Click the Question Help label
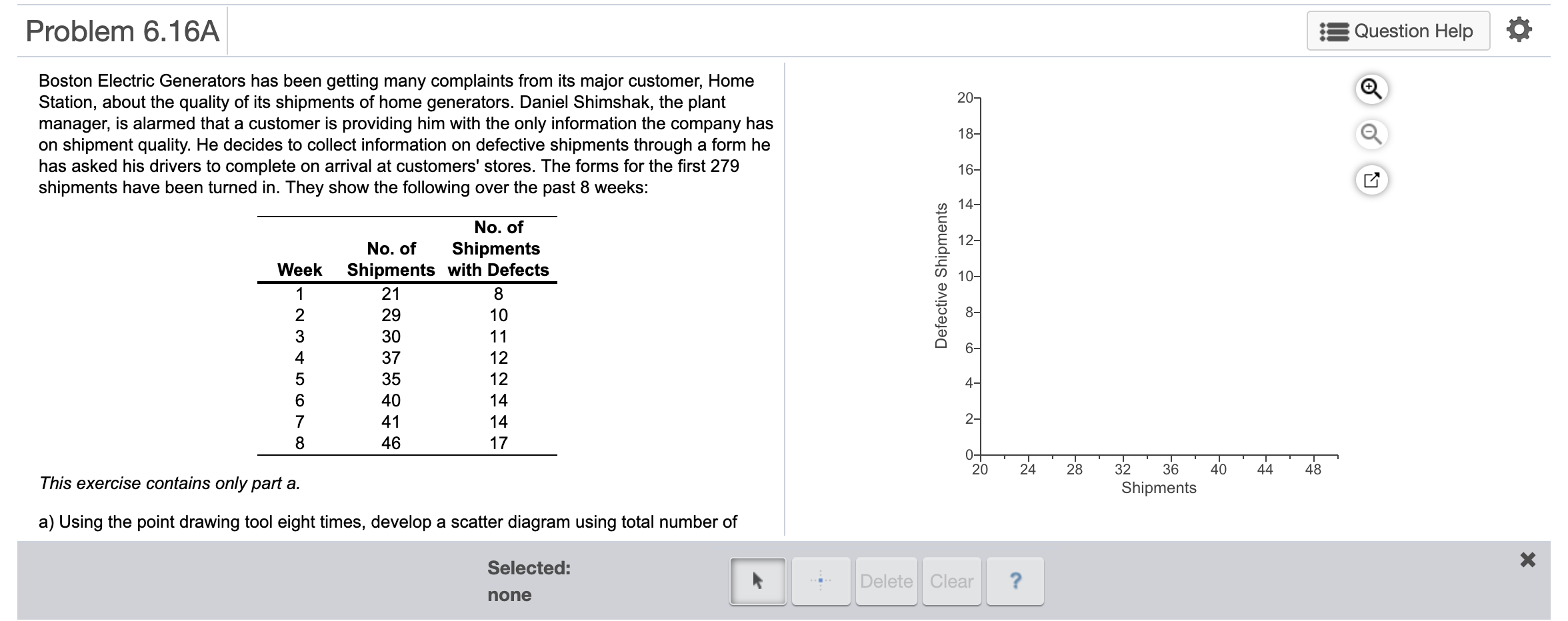Screen dimensions: 1568x621 [x=1419, y=30]
